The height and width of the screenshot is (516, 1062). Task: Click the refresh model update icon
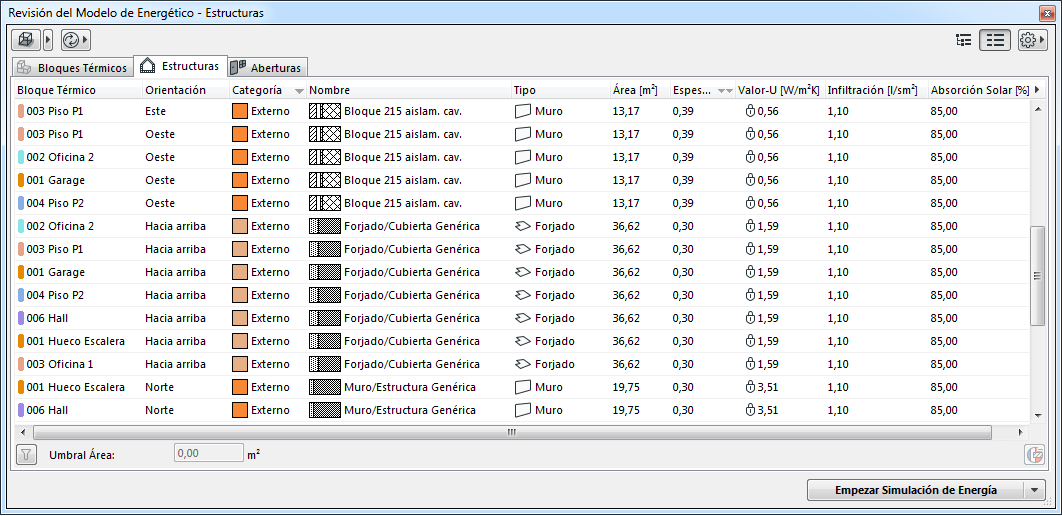point(71,40)
